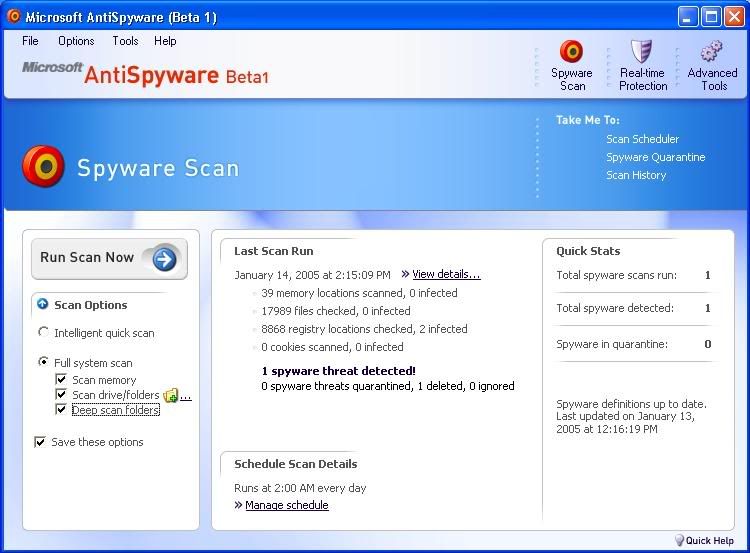Viewport: 750px width, 553px height.
Task: Click '0 spyware threats quarantined, 1 deleted' line
Action: 387,386
